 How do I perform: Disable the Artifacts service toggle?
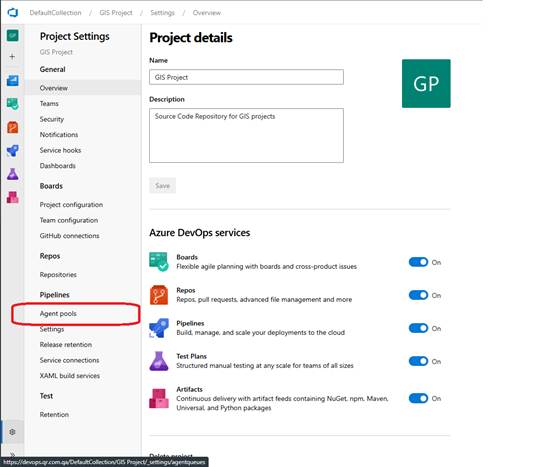point(418,398)
